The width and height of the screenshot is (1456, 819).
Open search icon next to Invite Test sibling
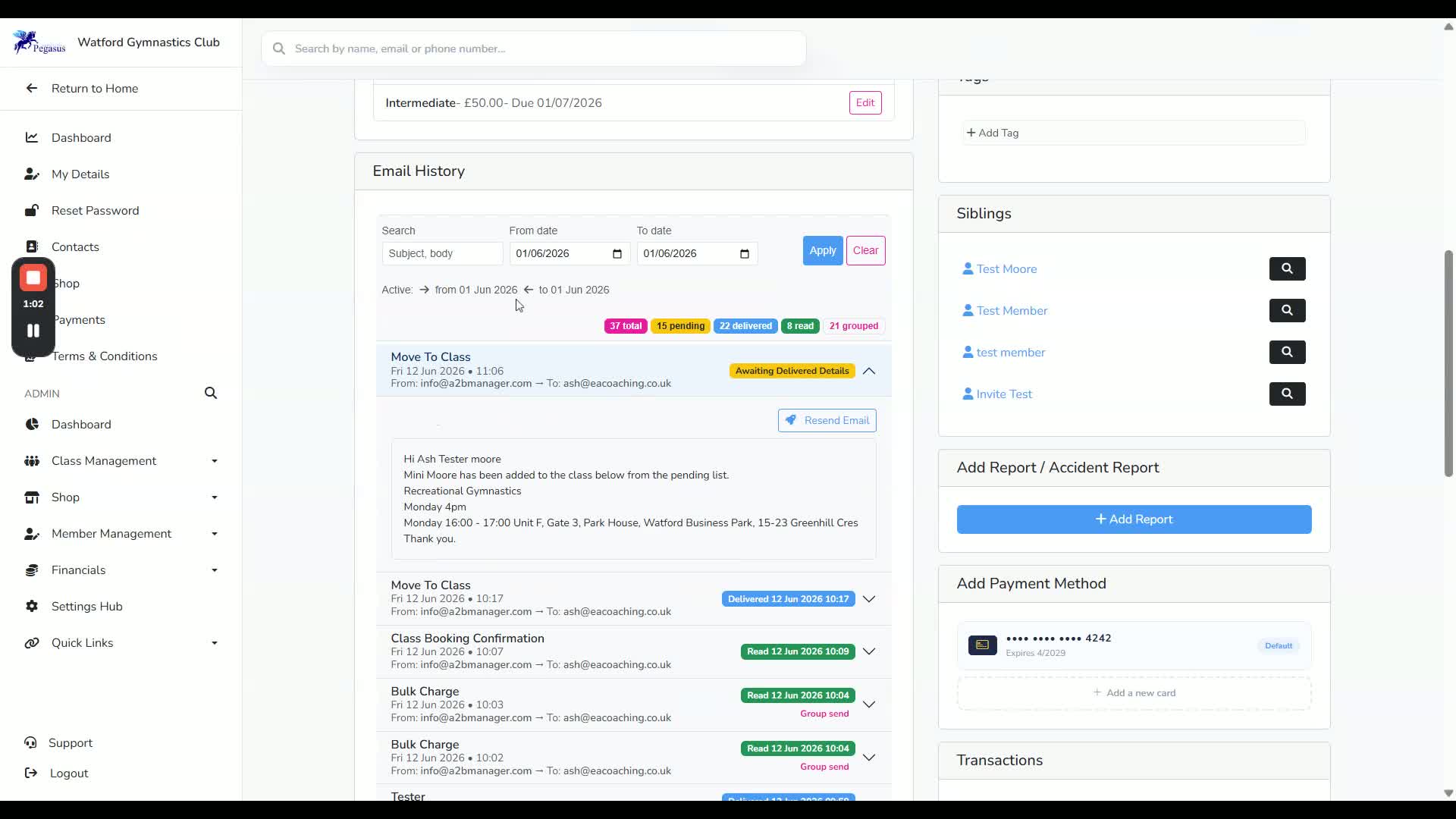pos(1287,394)
